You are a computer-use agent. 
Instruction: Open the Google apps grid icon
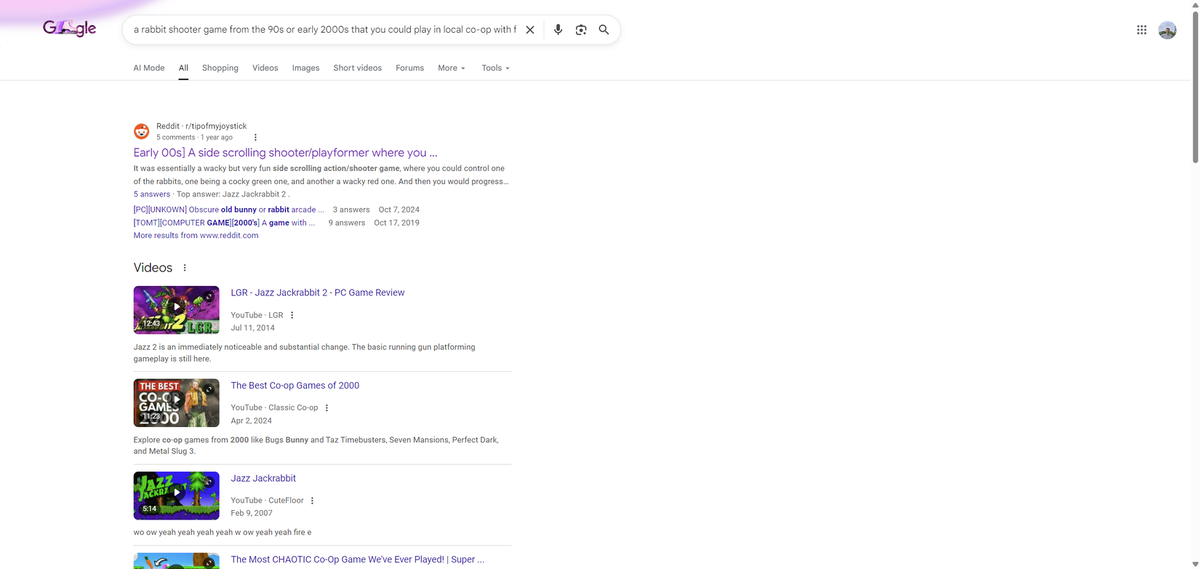pyautogui.click(x=1142, y=30)
